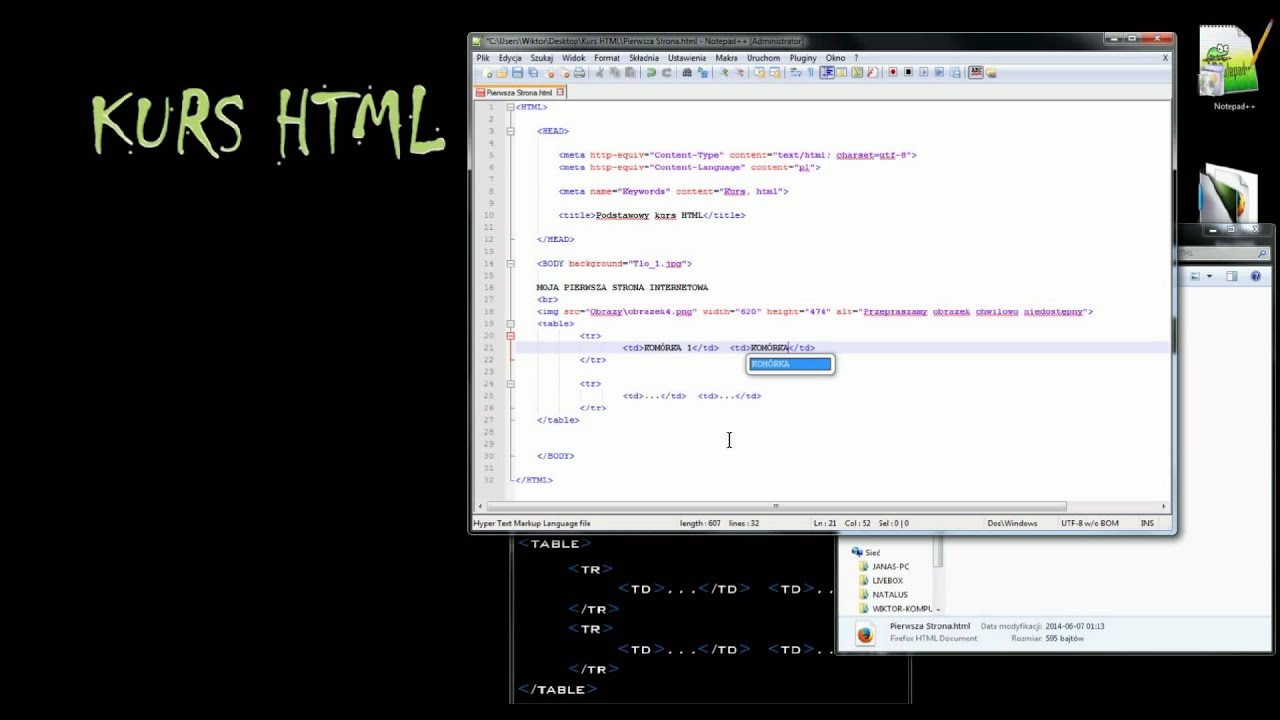Click the Paste toolbar icon

coord(629,72)
